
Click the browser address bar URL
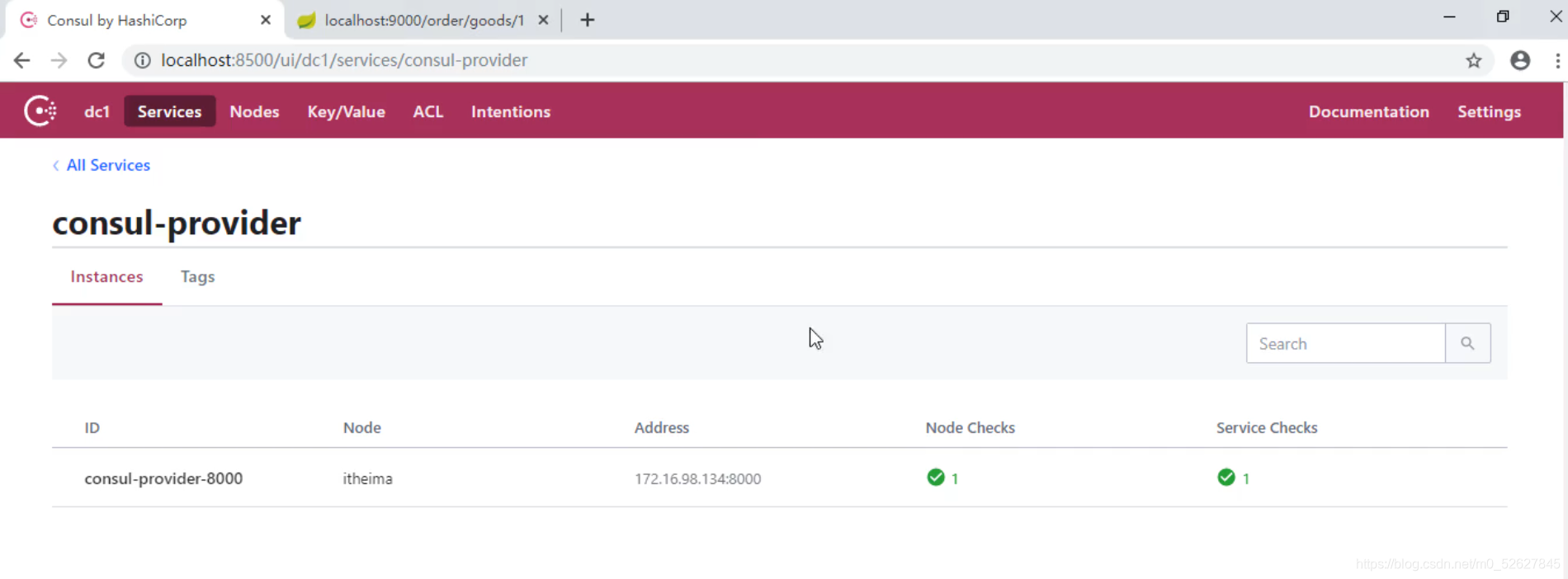(344, 60)
